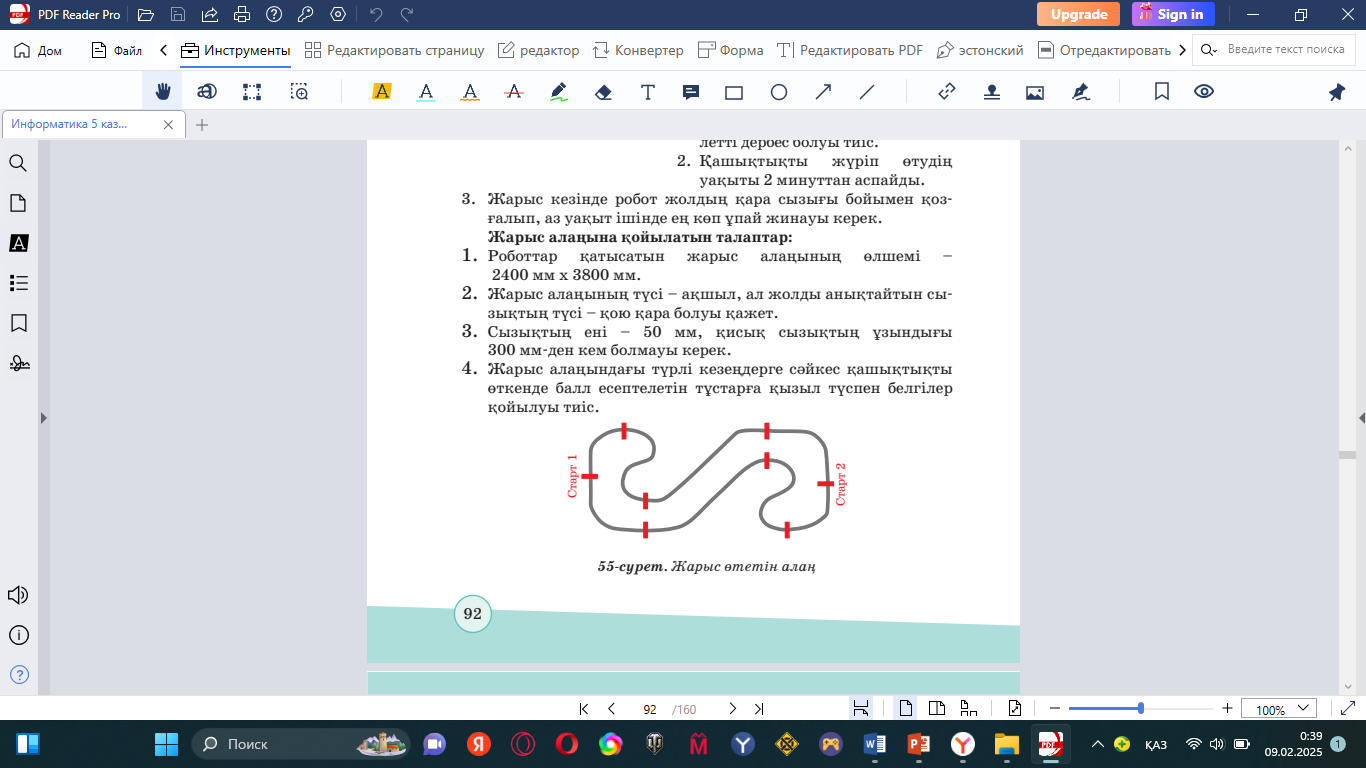1366x768 pixels.
Task: Open the zoom percentage dropdown
Action: [1279, 709]
